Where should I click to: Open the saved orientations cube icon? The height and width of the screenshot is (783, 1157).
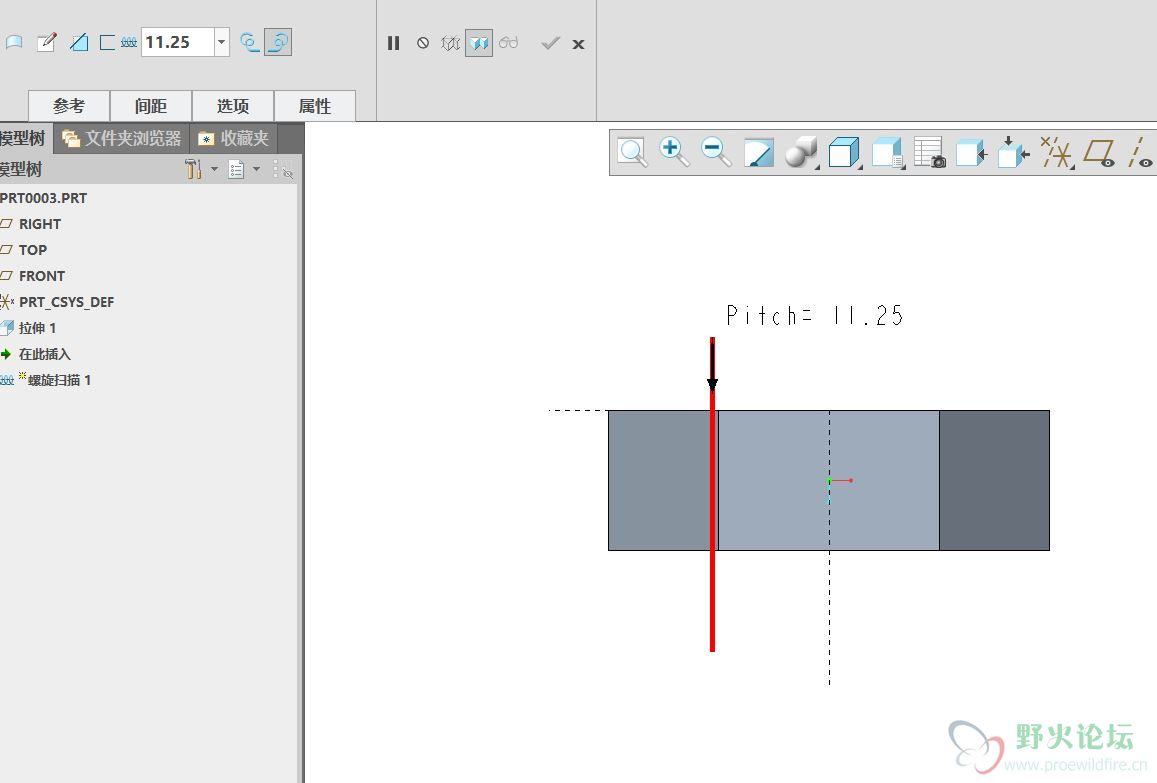[x=844, y=152]
